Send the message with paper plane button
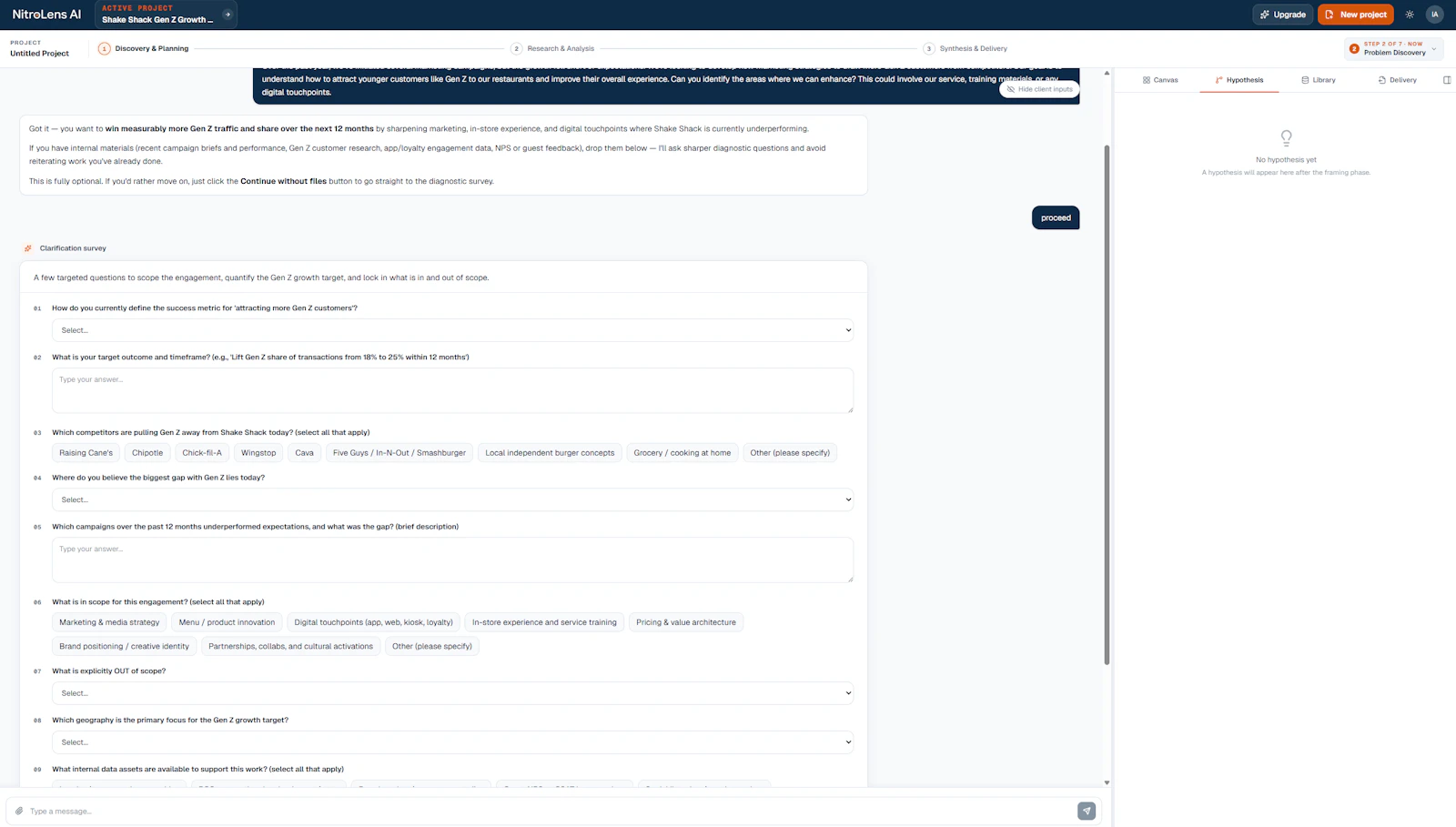Image resolution: width=1456 pixels, height=827 pixels. 1087,811
